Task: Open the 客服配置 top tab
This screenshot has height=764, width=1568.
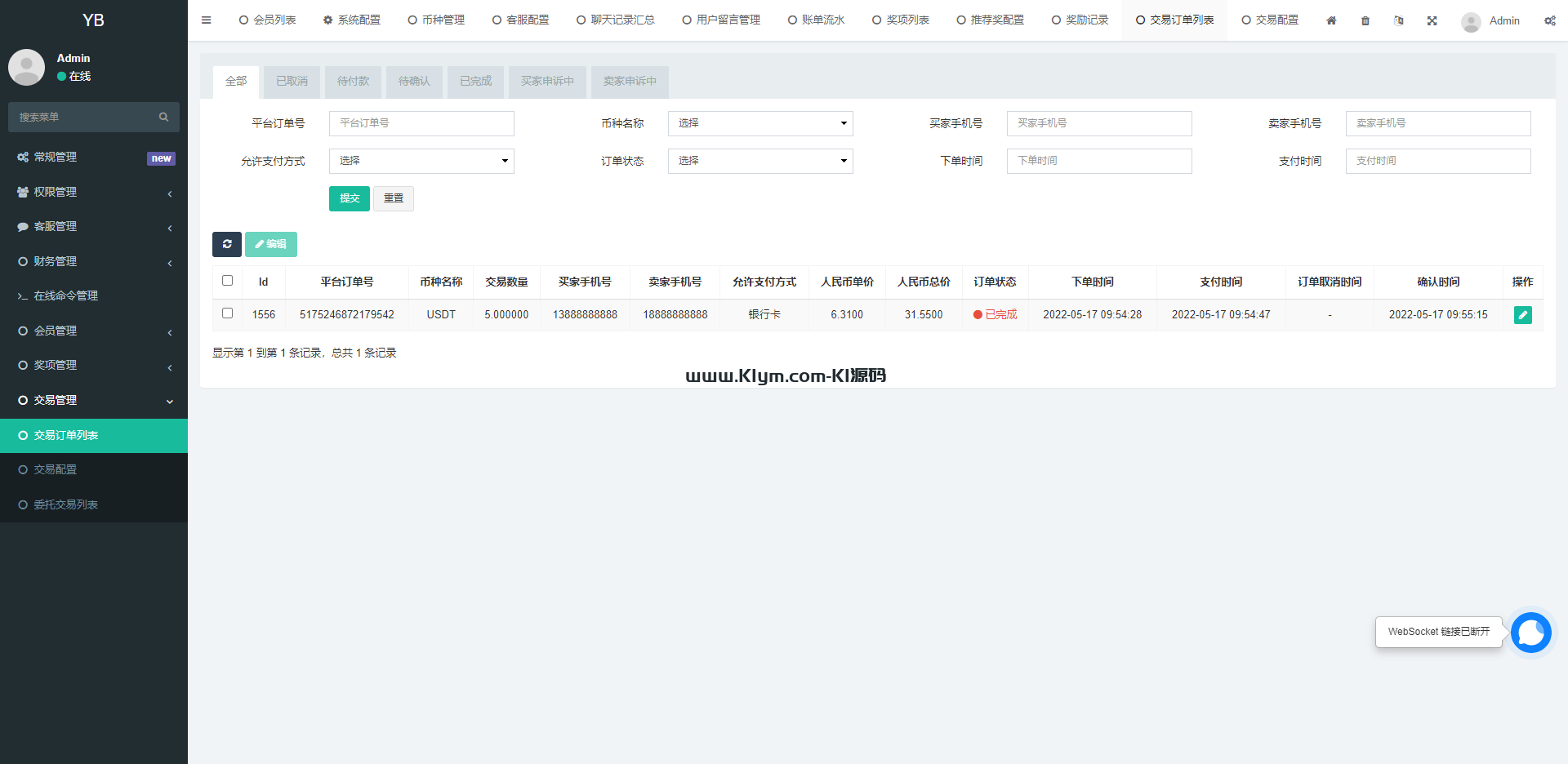Action: 520,20
